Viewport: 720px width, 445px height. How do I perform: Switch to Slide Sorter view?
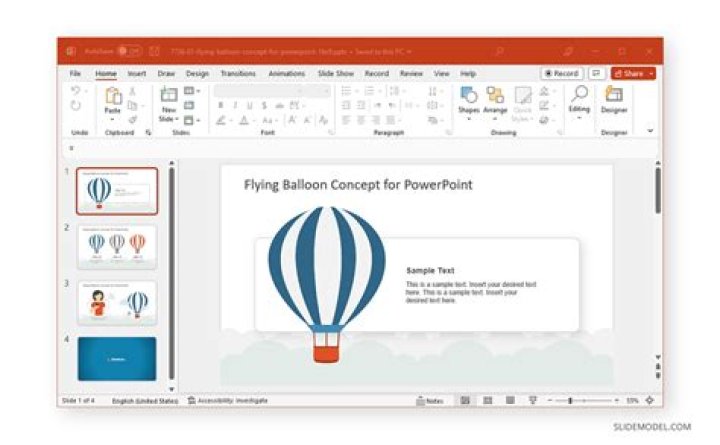[488, 401]
